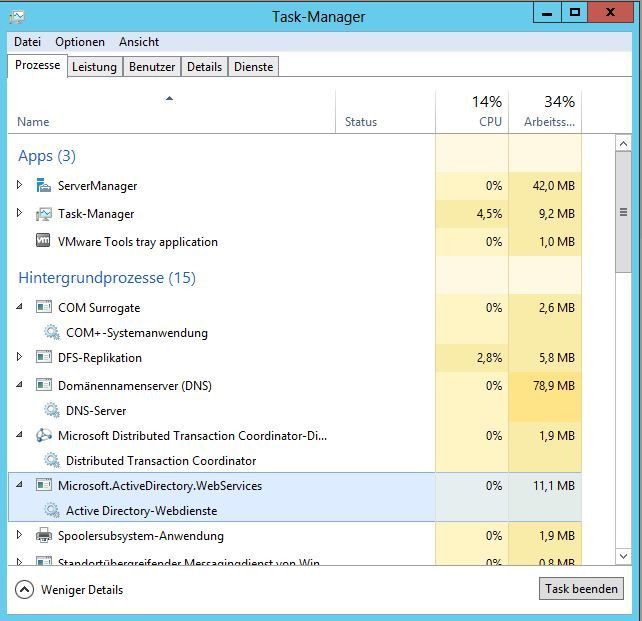Select the Active Directory-Webdienste row text

point(141,510)
